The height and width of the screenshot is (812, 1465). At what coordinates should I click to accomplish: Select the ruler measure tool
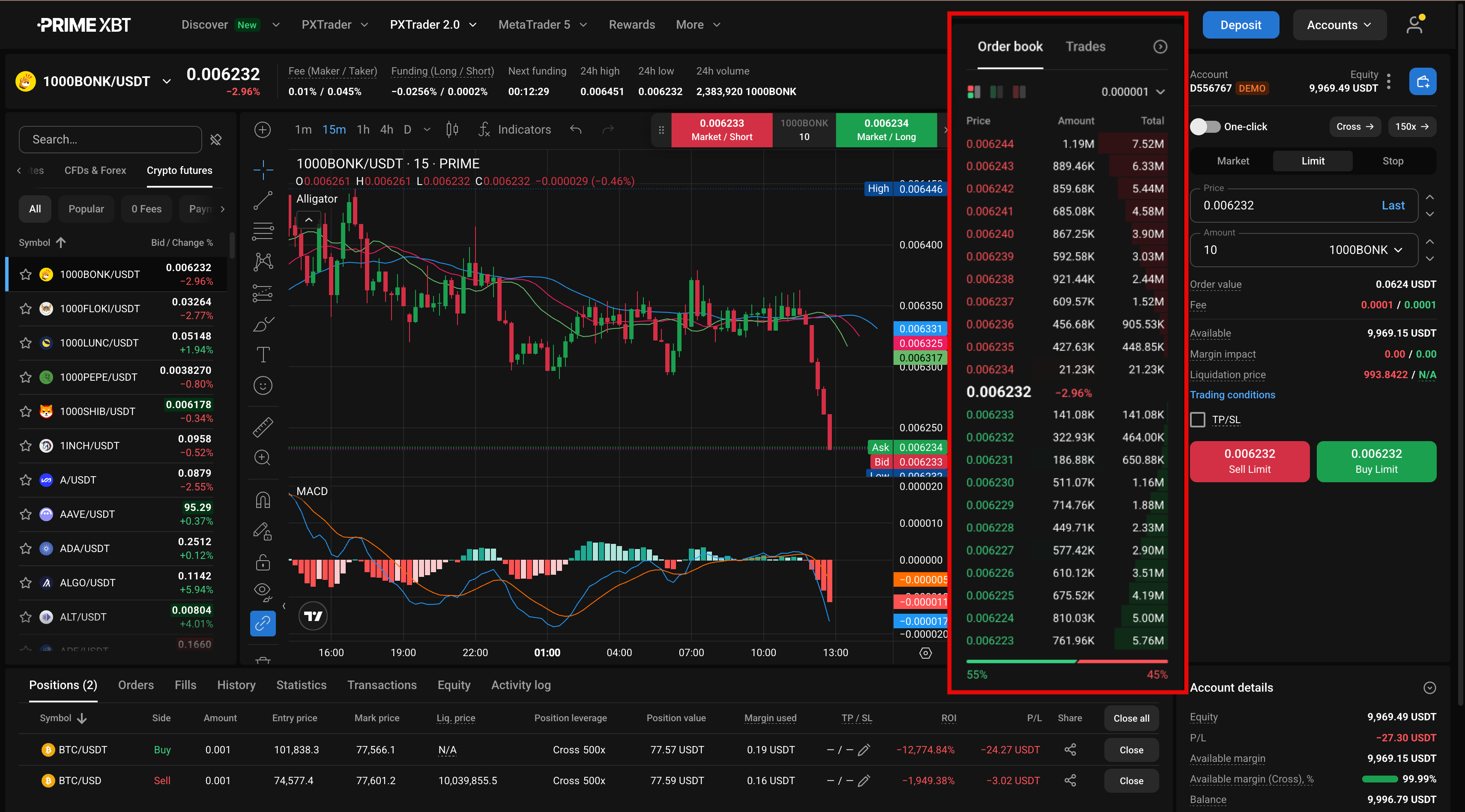[x=263, y=427]
